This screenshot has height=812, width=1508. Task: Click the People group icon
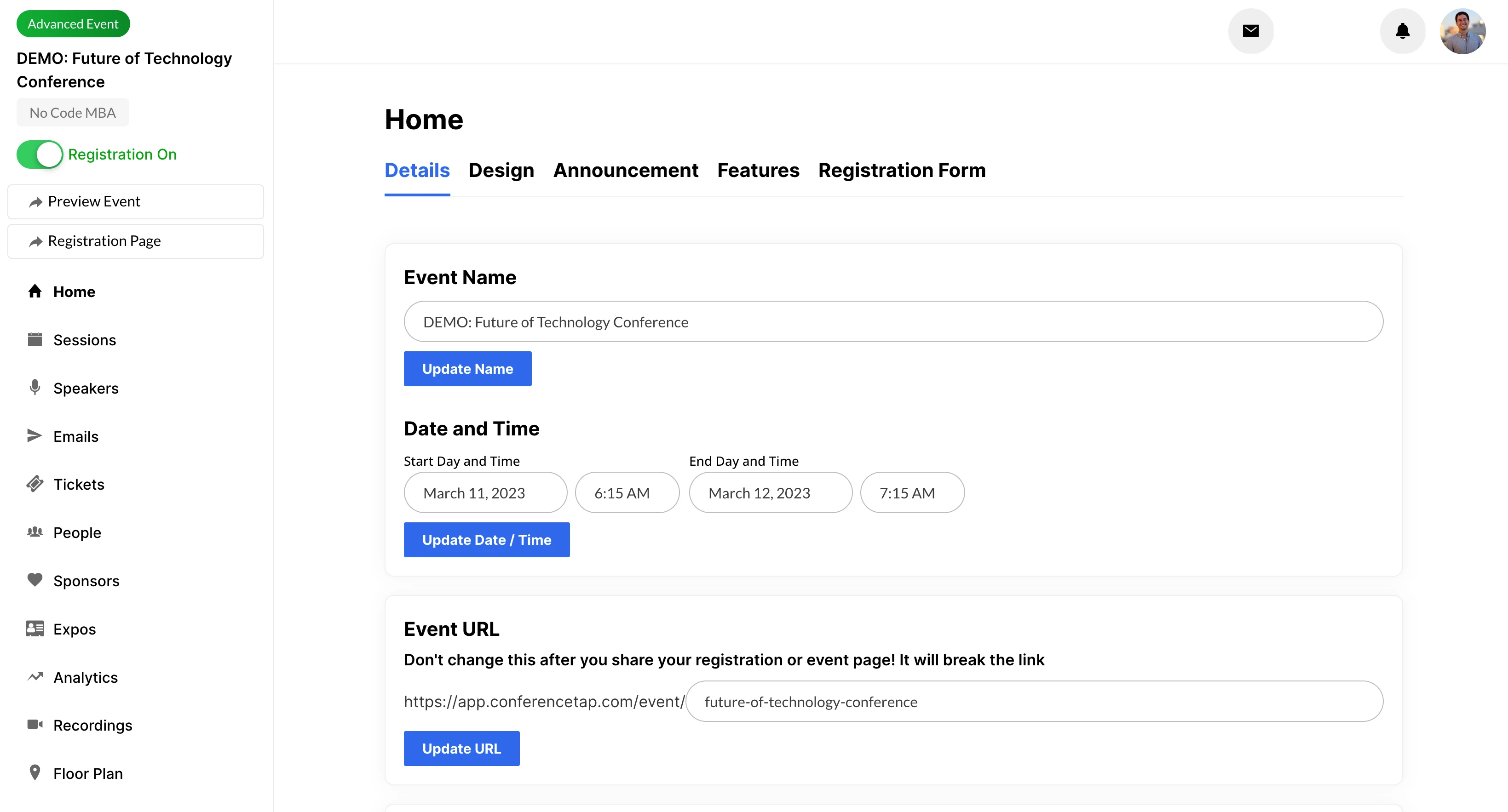35,532
